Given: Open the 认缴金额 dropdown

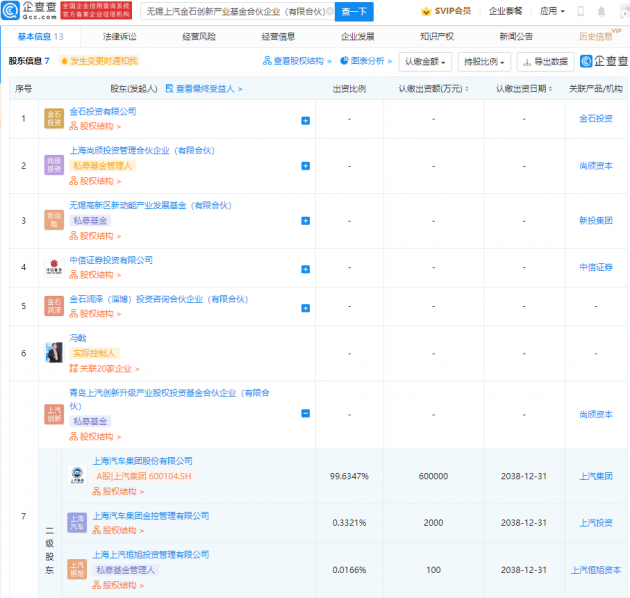Looking at the screenshot, I should tap(425, 62).
